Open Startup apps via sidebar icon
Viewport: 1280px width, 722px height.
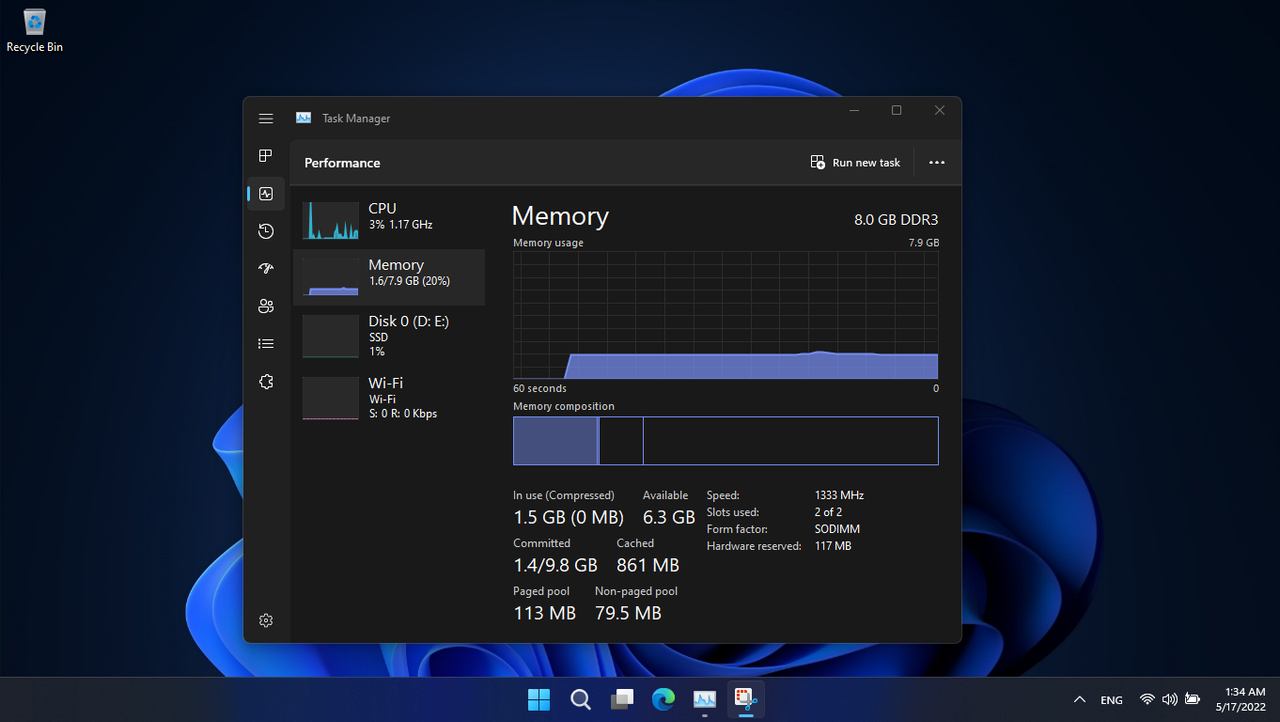266,268
